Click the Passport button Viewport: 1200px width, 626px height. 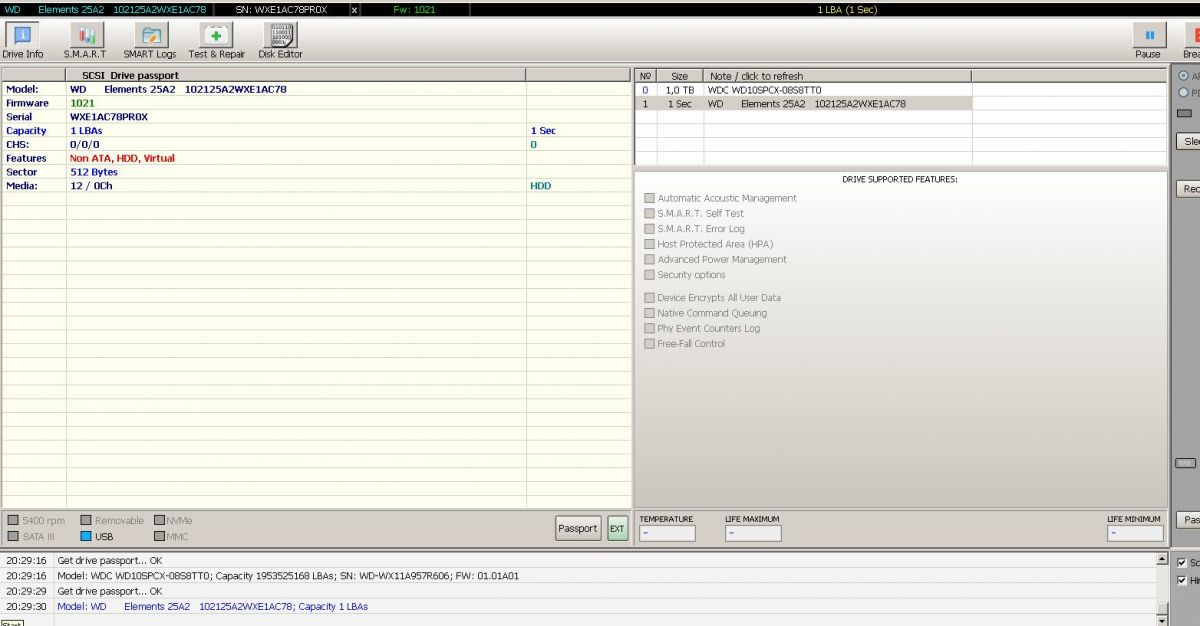(578, 528)
